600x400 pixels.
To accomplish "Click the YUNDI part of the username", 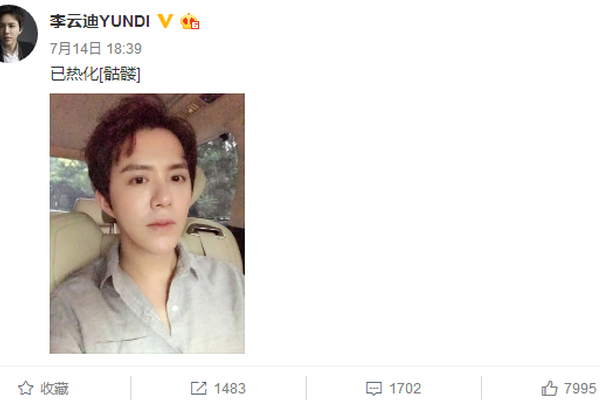I will tap(124, 21).
